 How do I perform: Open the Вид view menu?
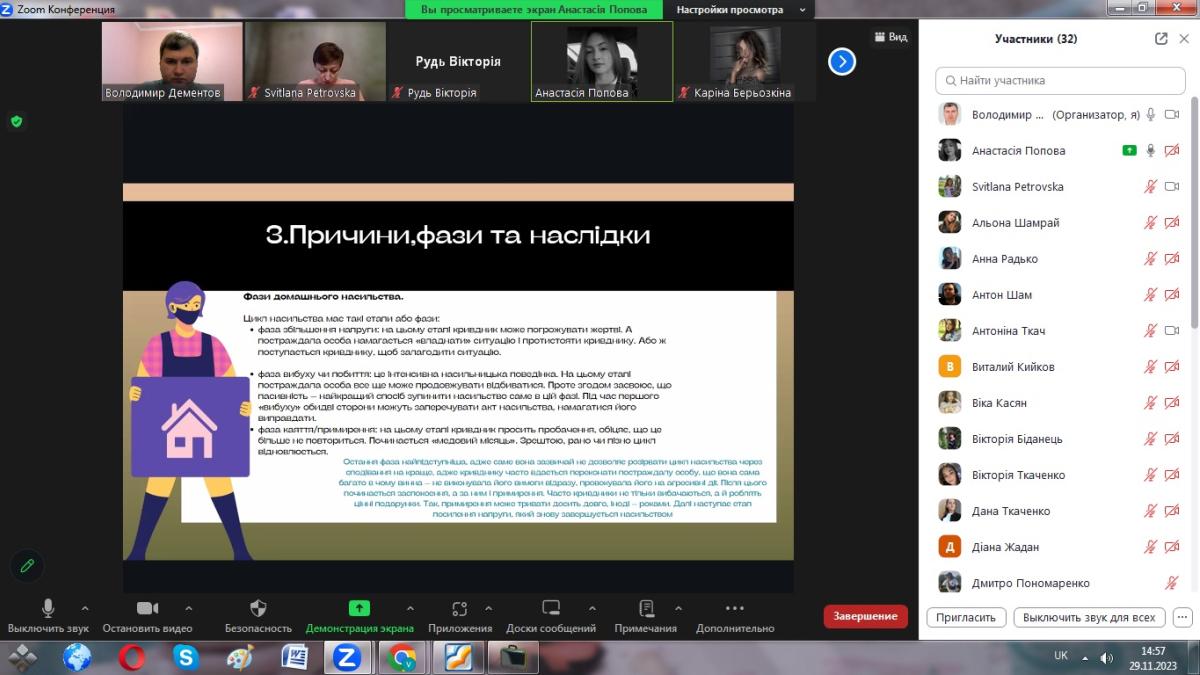tap(890, 37)
